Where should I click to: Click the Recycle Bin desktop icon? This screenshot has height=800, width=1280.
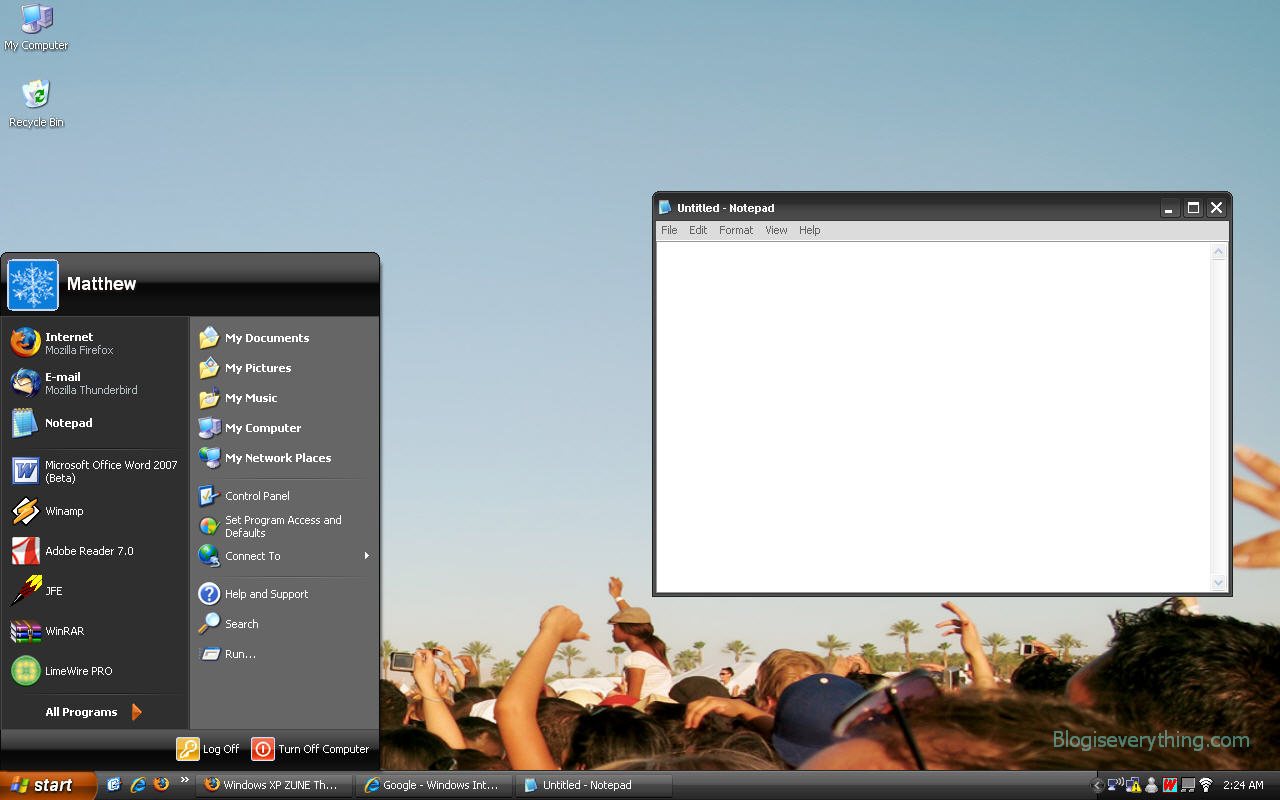click(36, 103)
